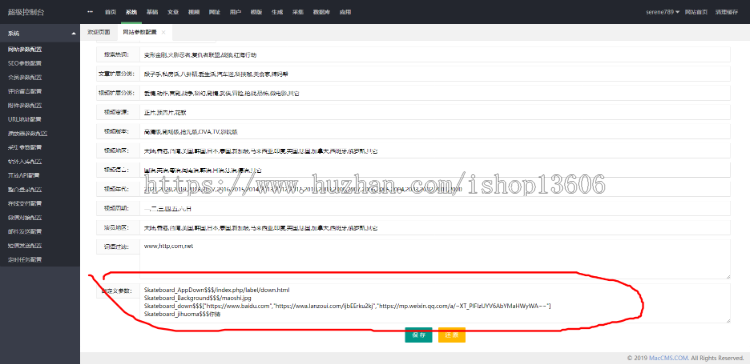Open 文章 in top navigation
This screenshot has width=750, height=364.
tap(173, 12)
